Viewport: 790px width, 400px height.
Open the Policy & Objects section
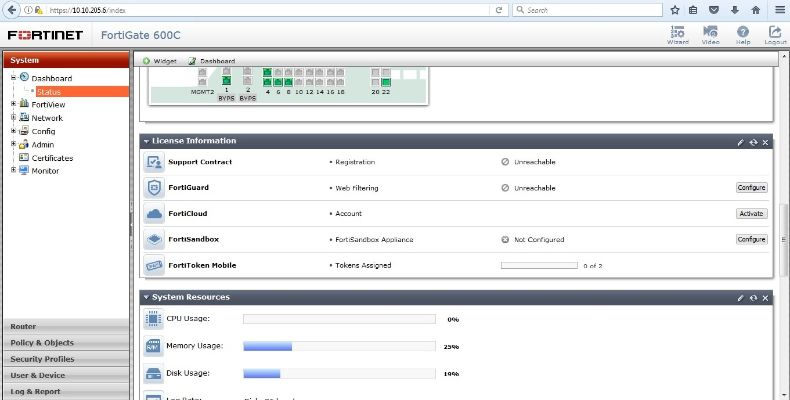click(66, 343)
